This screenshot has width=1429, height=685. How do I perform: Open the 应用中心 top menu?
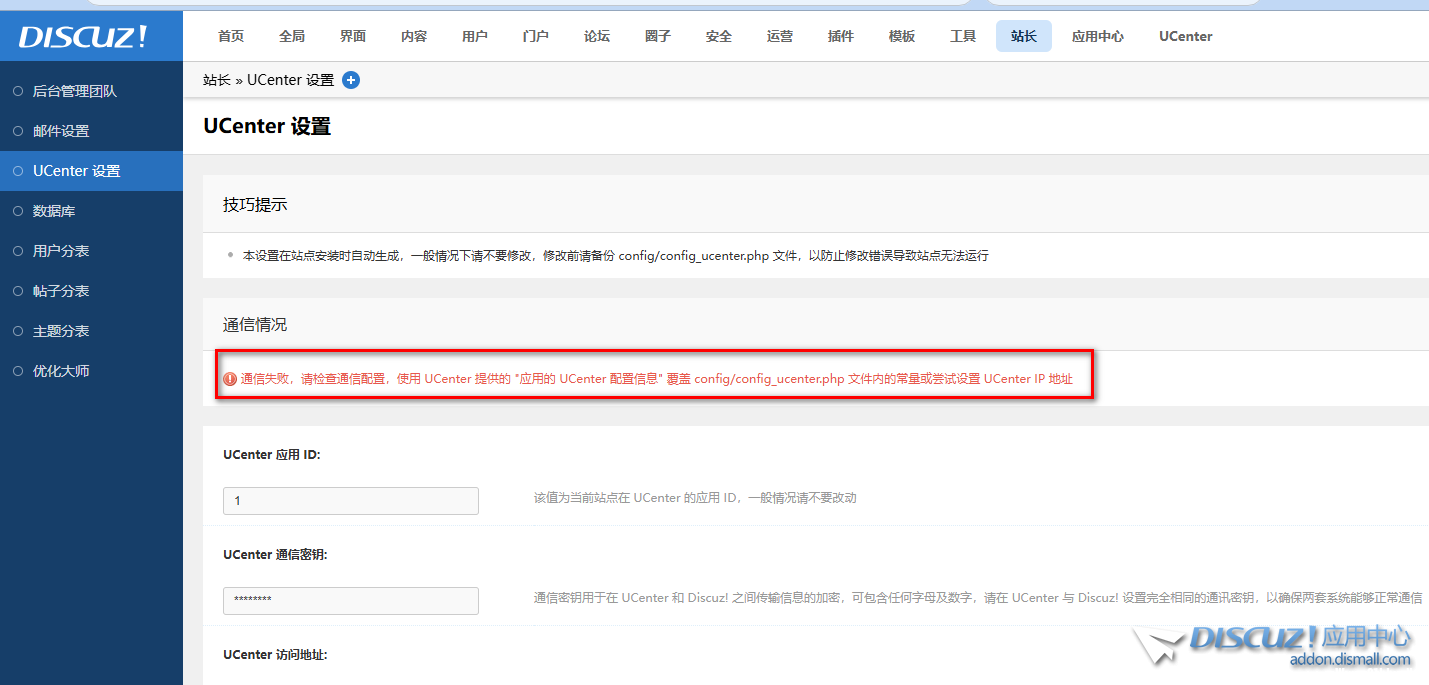tap(1098, 36)
